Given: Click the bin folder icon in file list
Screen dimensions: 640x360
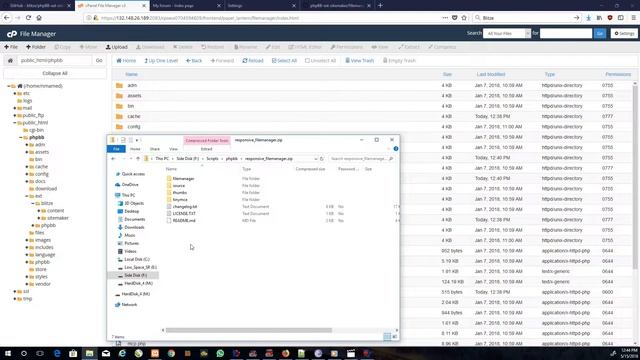Looking at the screenshot, I should pyautogui.click(x=119, y=106).
